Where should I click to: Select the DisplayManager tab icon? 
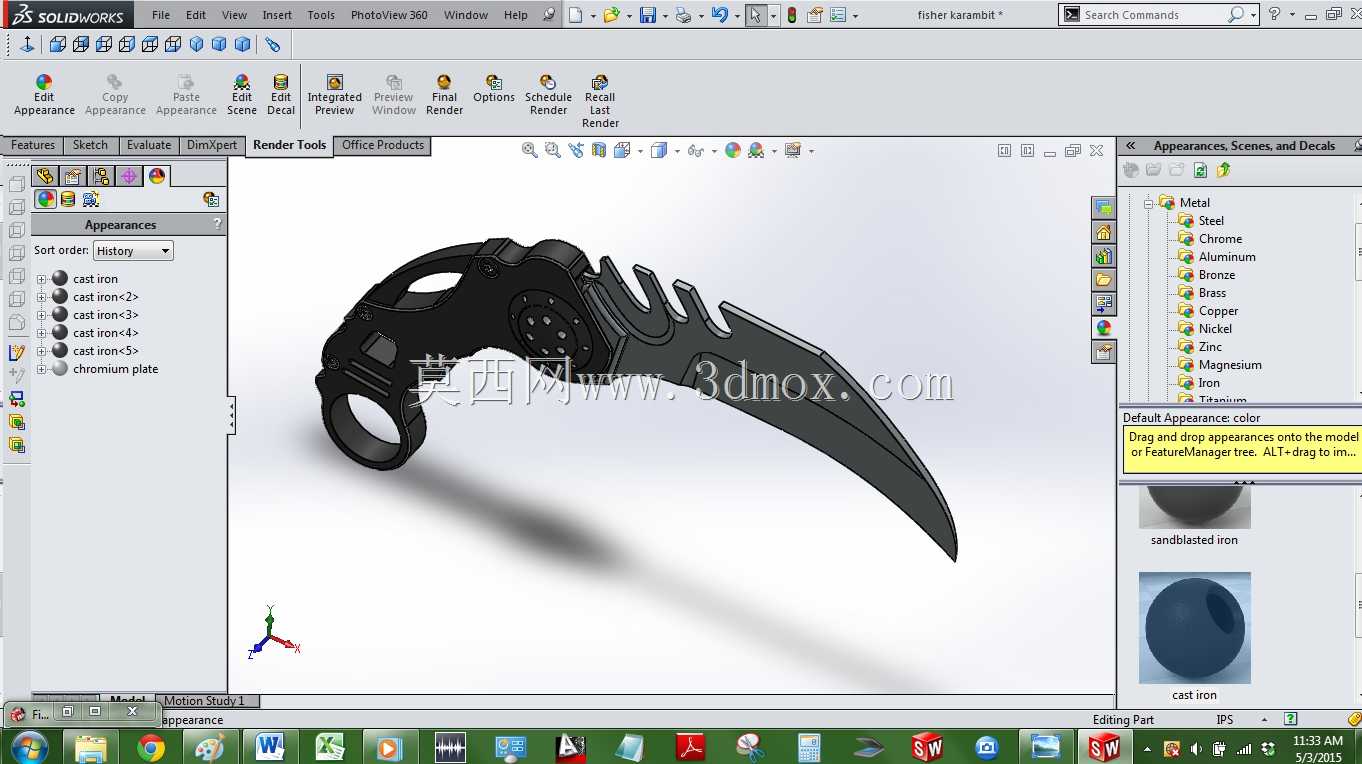157,176
